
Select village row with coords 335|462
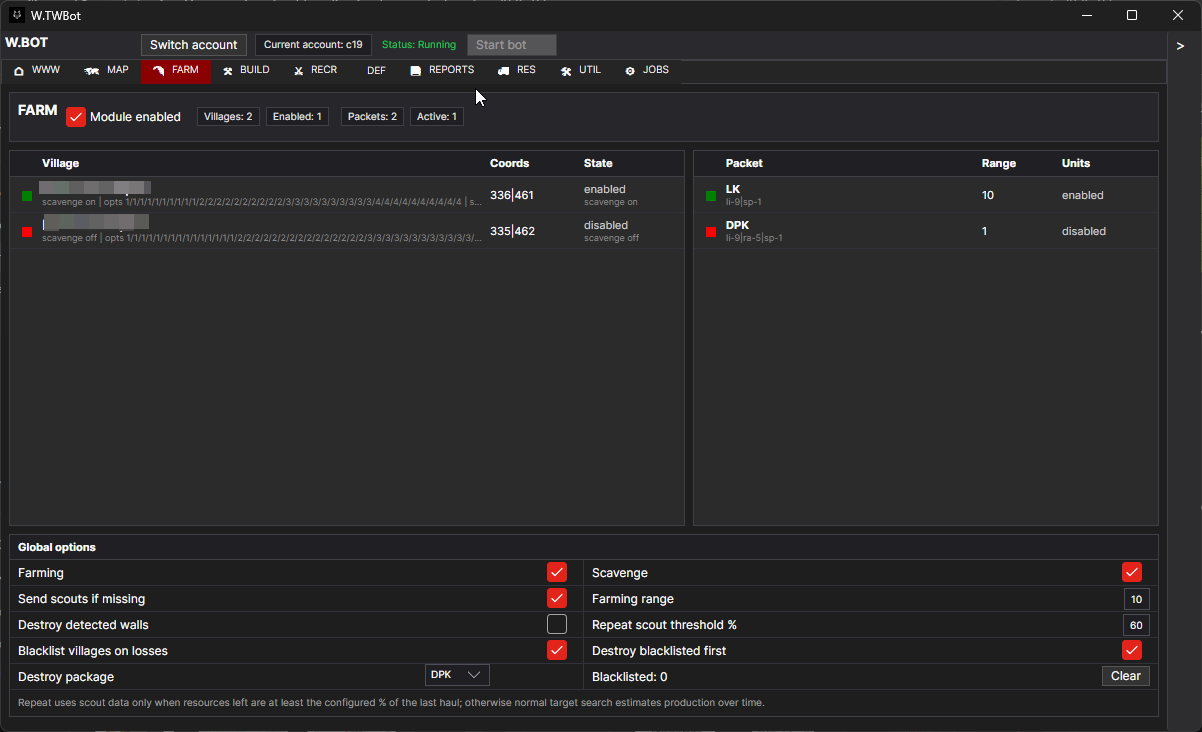tap(347, 231)
